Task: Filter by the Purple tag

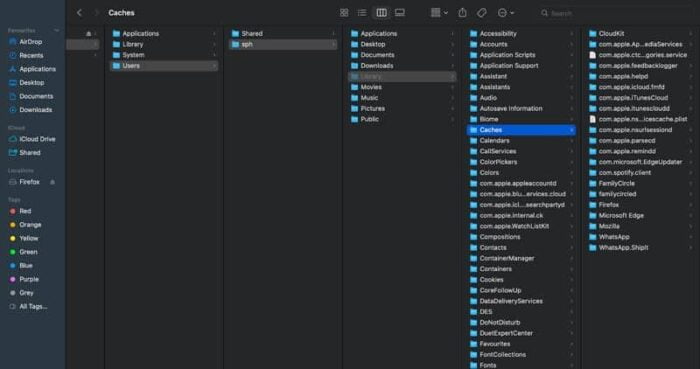Action: point(29,279)
